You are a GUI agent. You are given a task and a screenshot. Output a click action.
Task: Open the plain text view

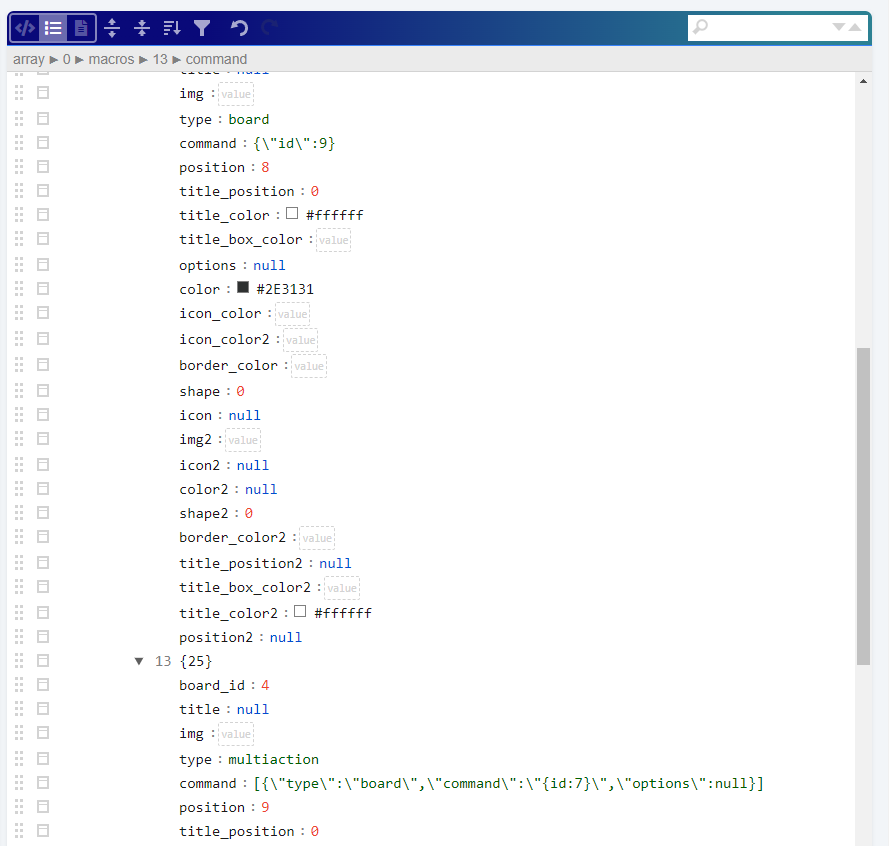80,28
